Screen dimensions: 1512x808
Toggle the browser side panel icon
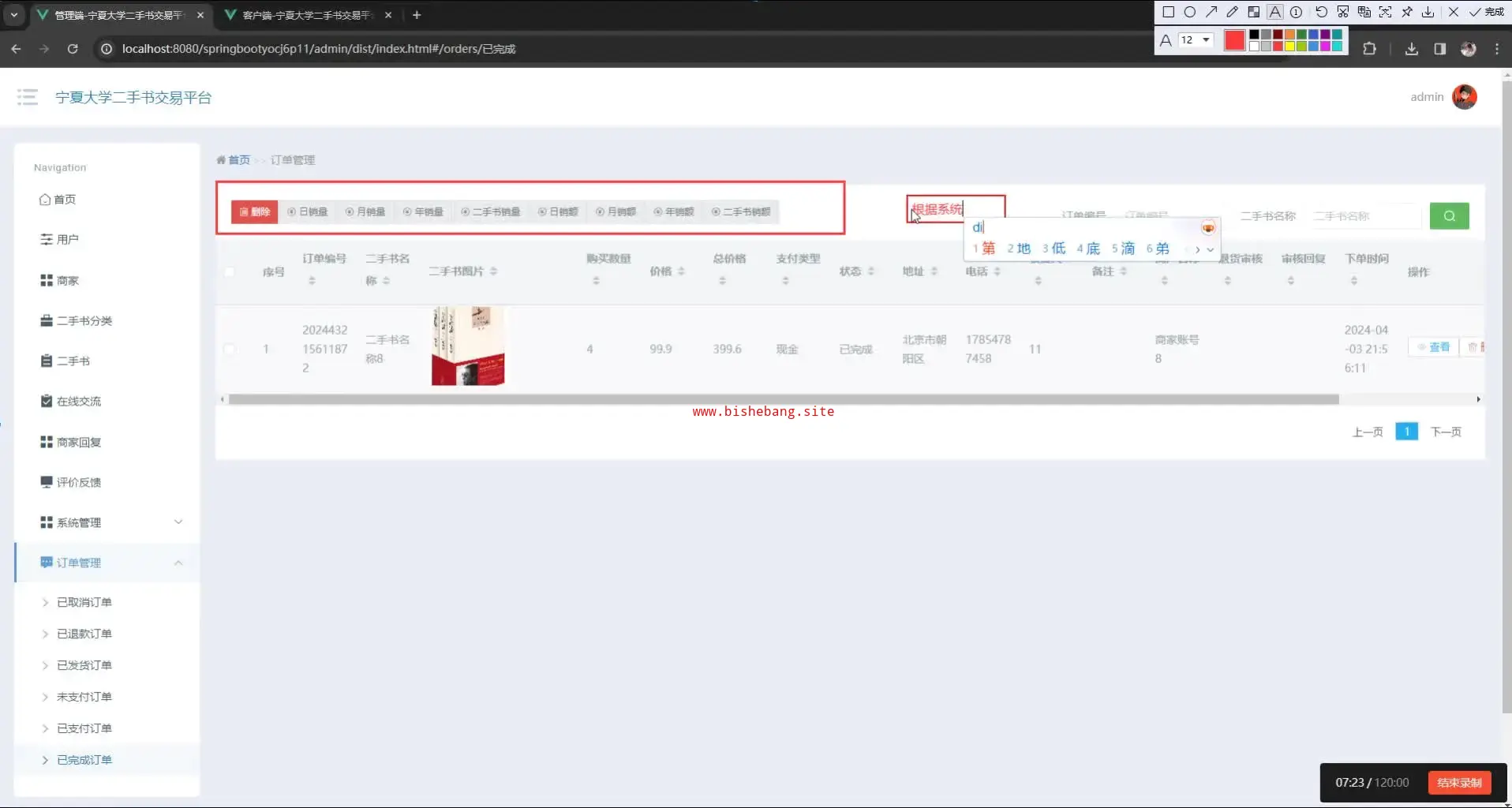1440,49
